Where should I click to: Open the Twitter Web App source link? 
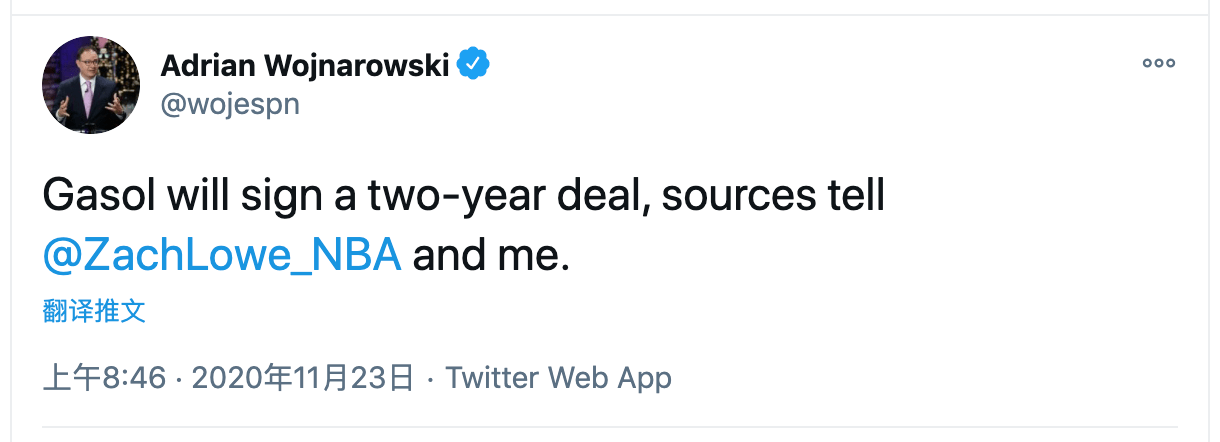[x=558, y=378]
